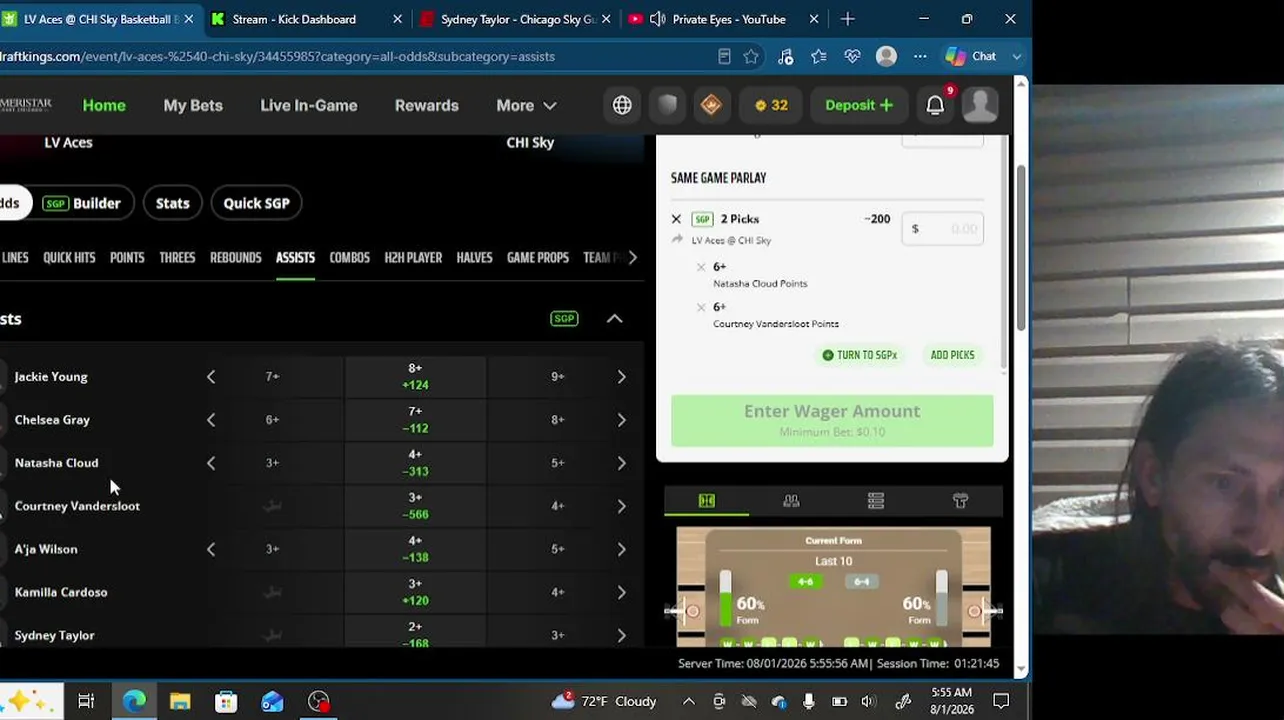Open the court view tab in game tracker
Screen dimensions: 1284x720
706,500
